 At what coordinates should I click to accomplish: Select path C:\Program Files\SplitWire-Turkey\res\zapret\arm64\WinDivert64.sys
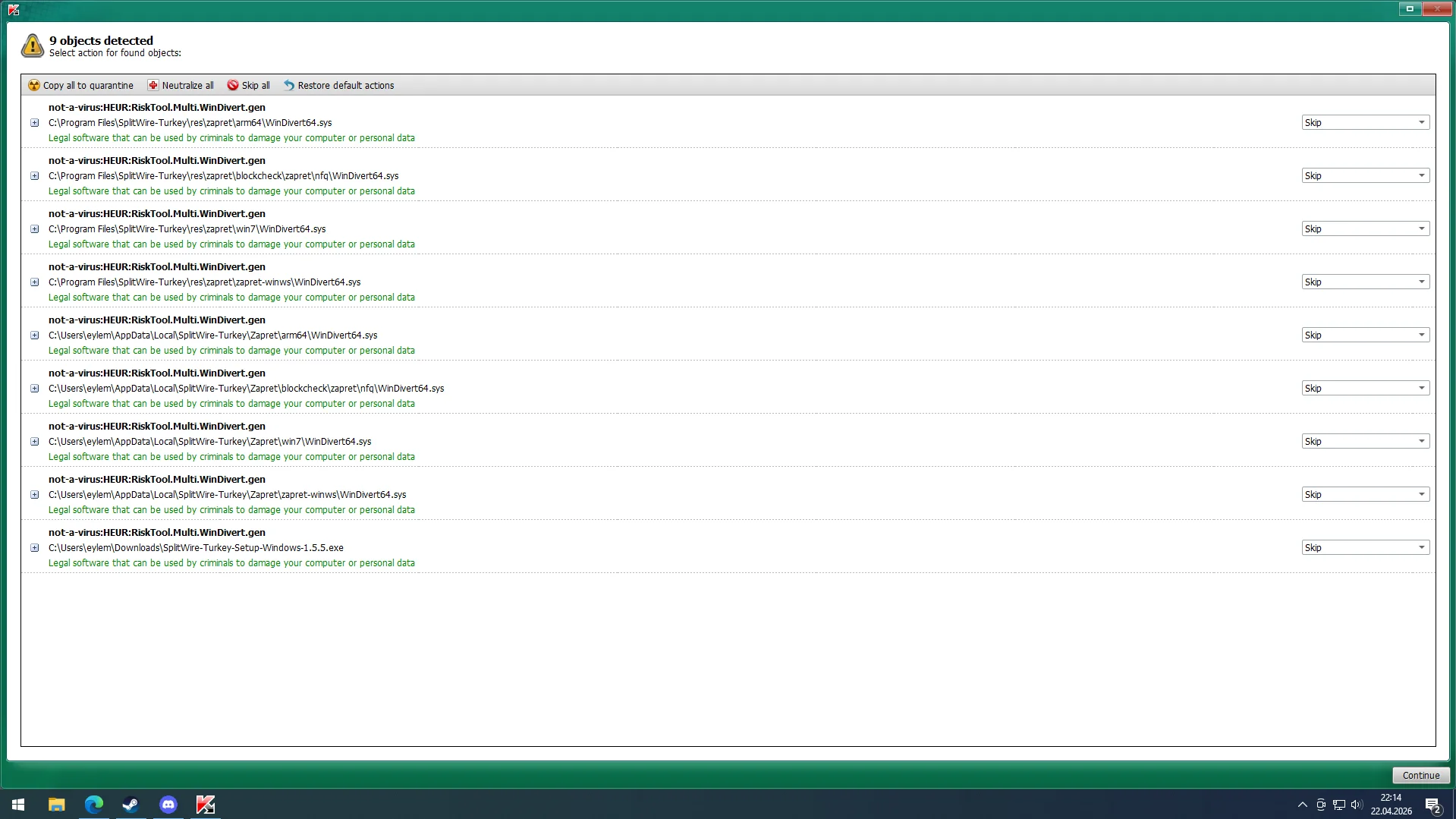(x=190, y=122)
